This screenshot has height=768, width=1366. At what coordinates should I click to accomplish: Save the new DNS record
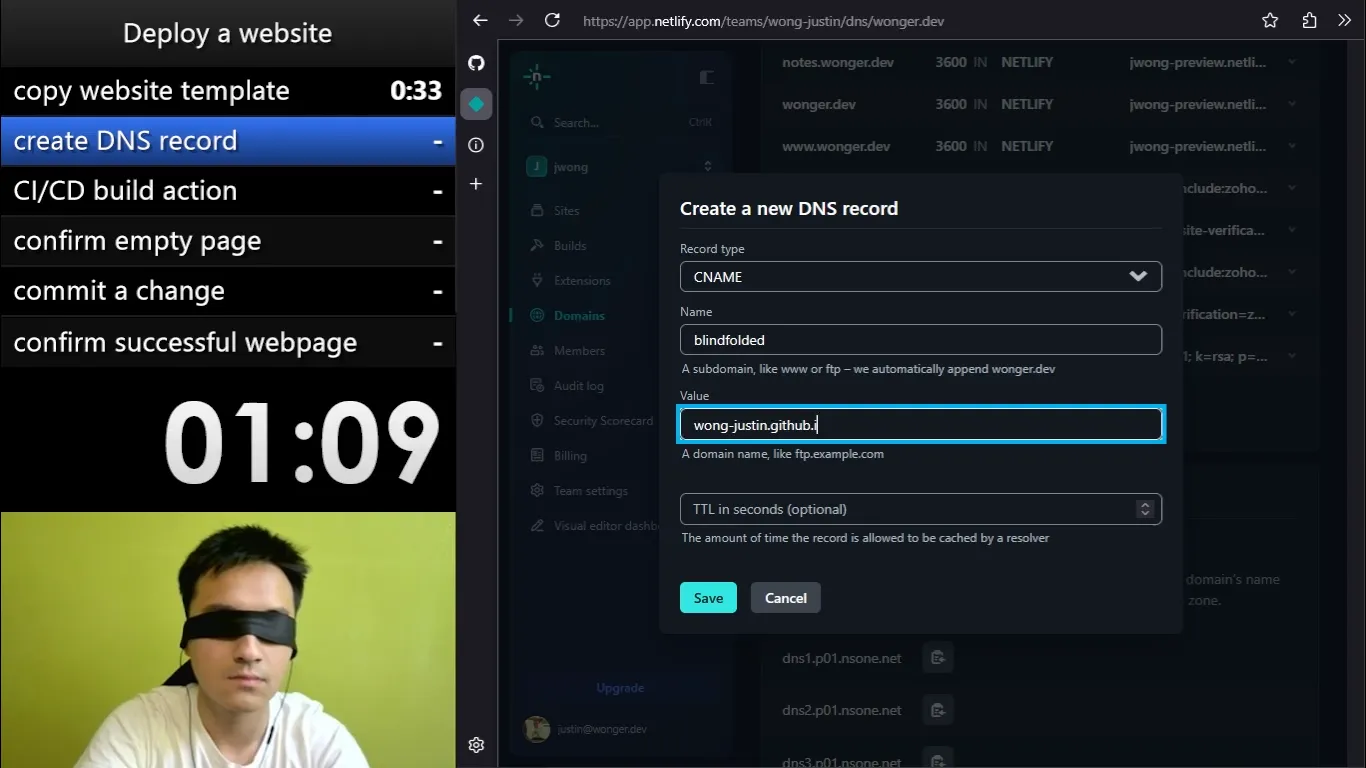(708, 598)
